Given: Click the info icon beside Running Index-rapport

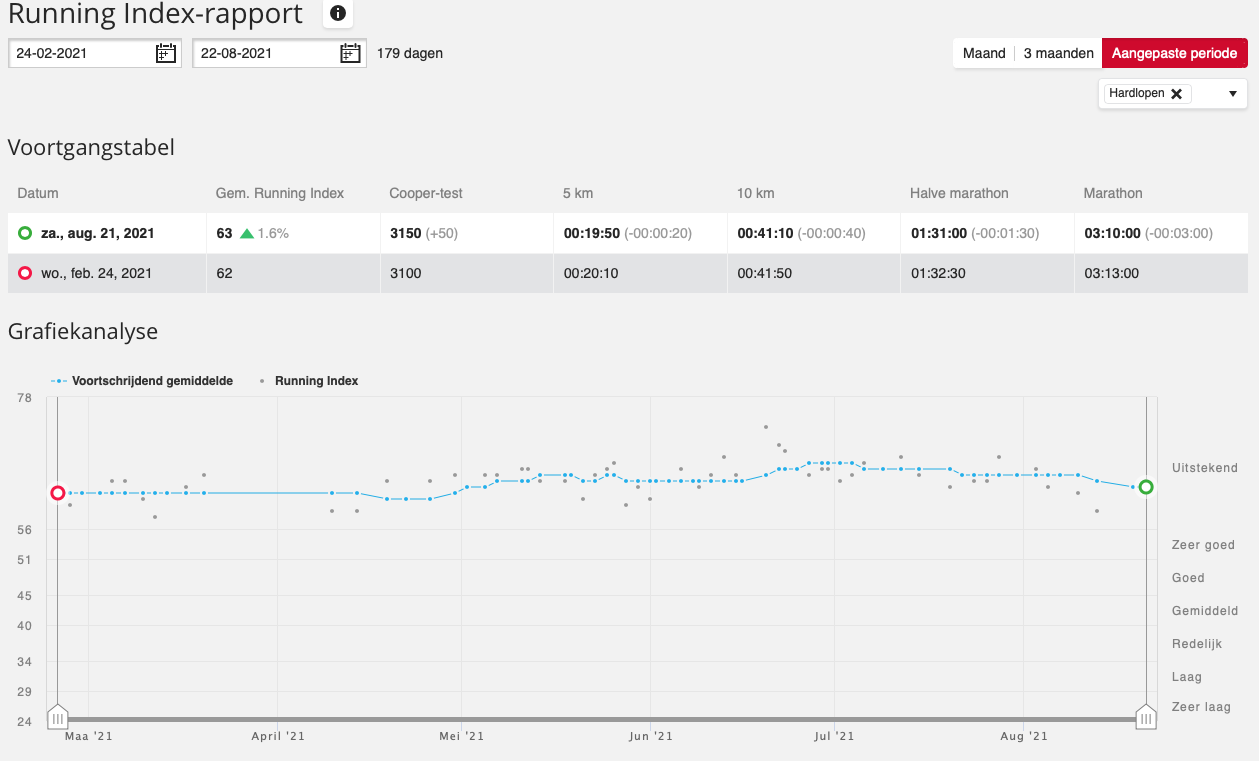Looking at the screenshot, I should click(x=338, y=13).
